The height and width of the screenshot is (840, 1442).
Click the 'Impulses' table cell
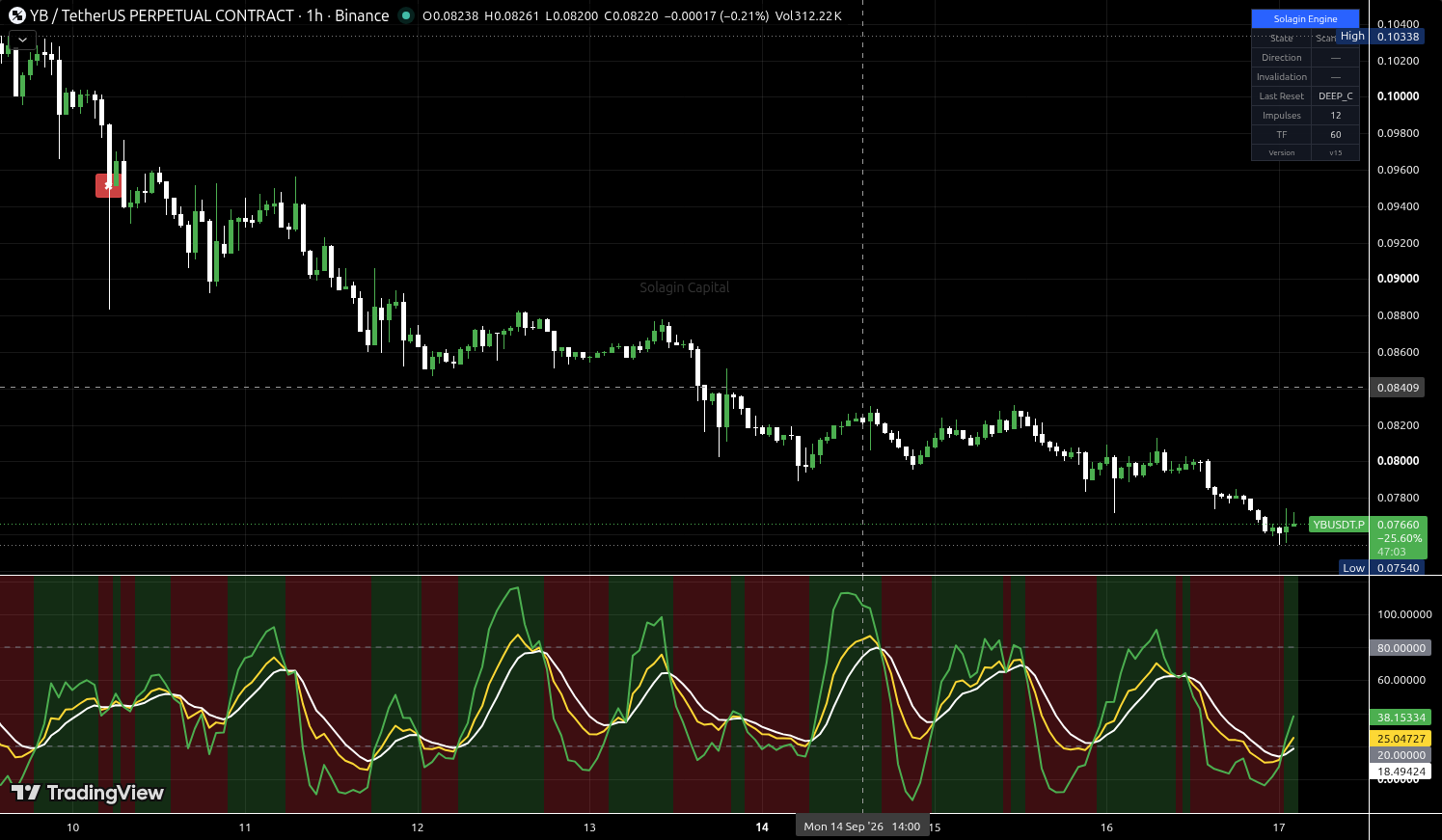[1282, 116]
